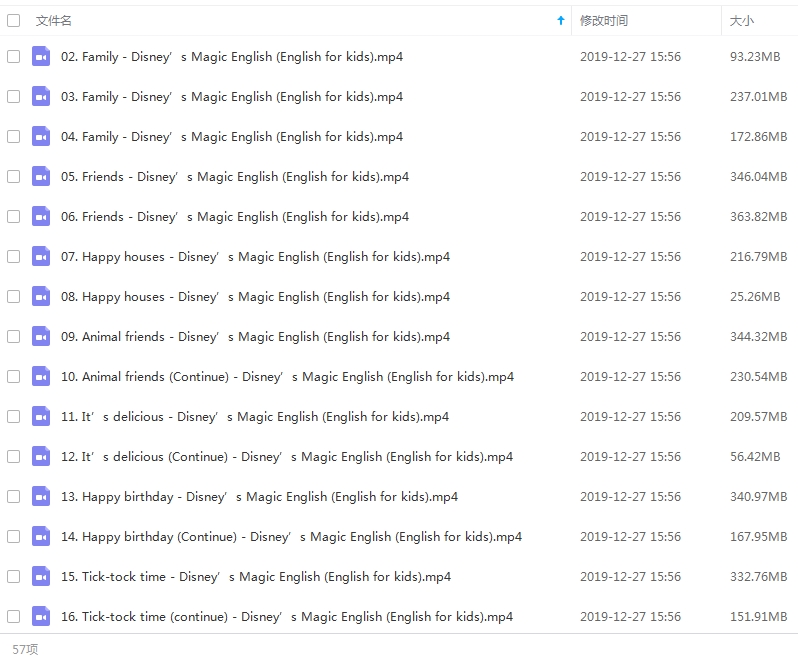Sort by 文件名 column header

coord(53,21)
